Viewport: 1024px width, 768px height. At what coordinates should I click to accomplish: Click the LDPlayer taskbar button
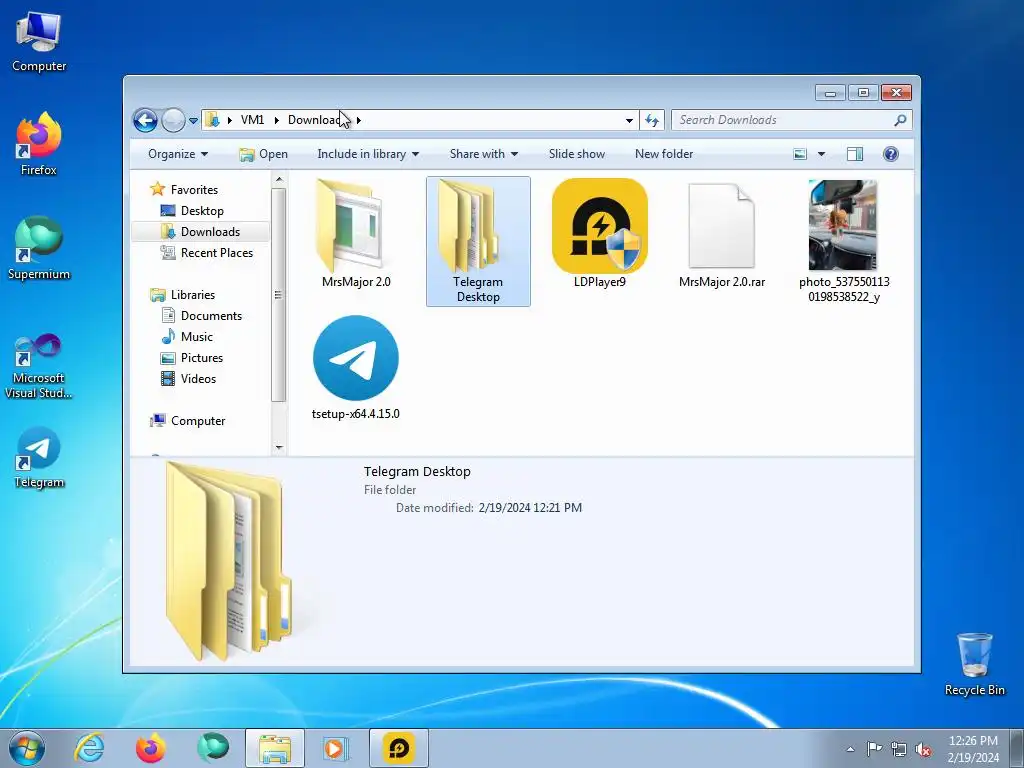point(398,748)
